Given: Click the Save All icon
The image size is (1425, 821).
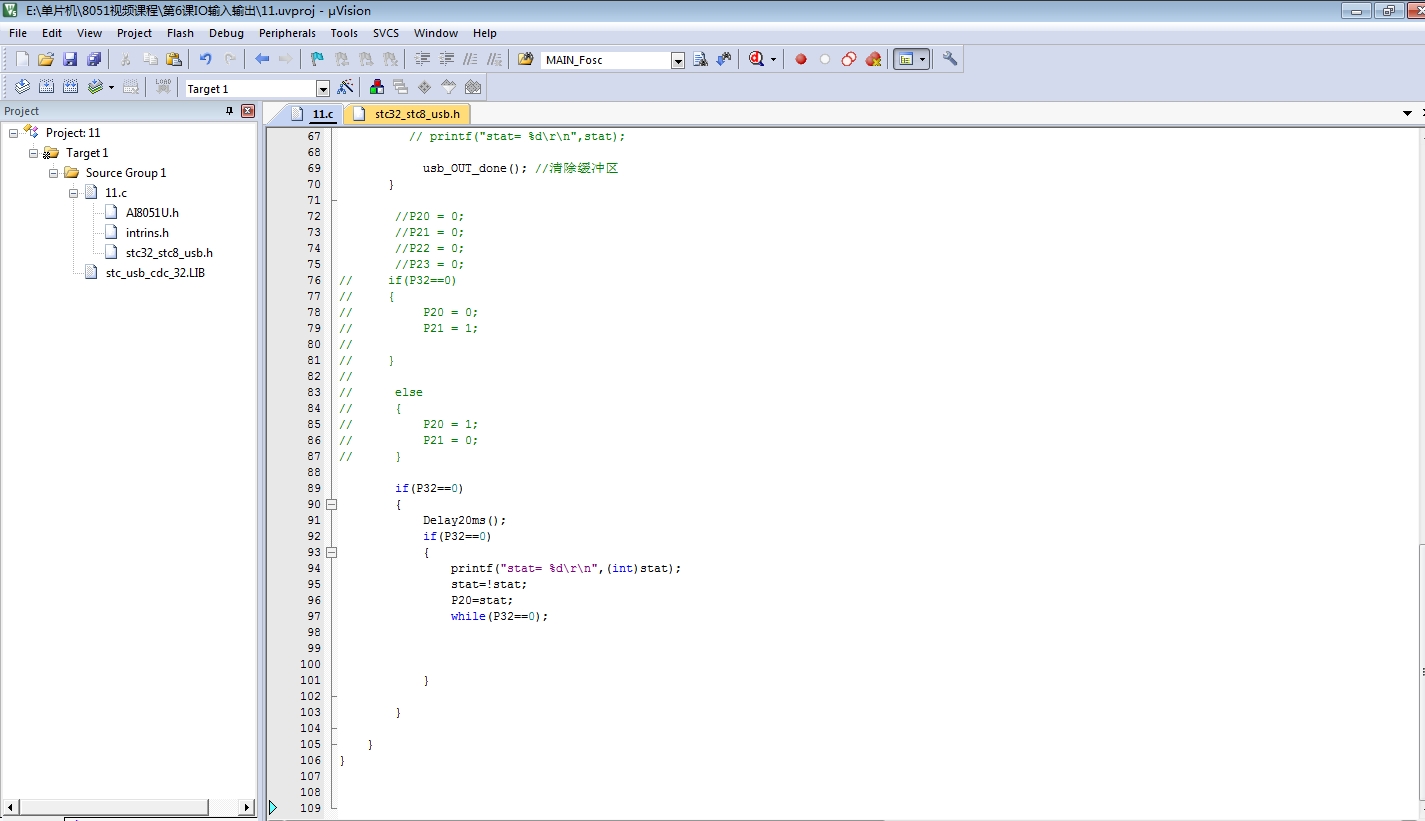Looking at the screenshot, I should point(94,59).
